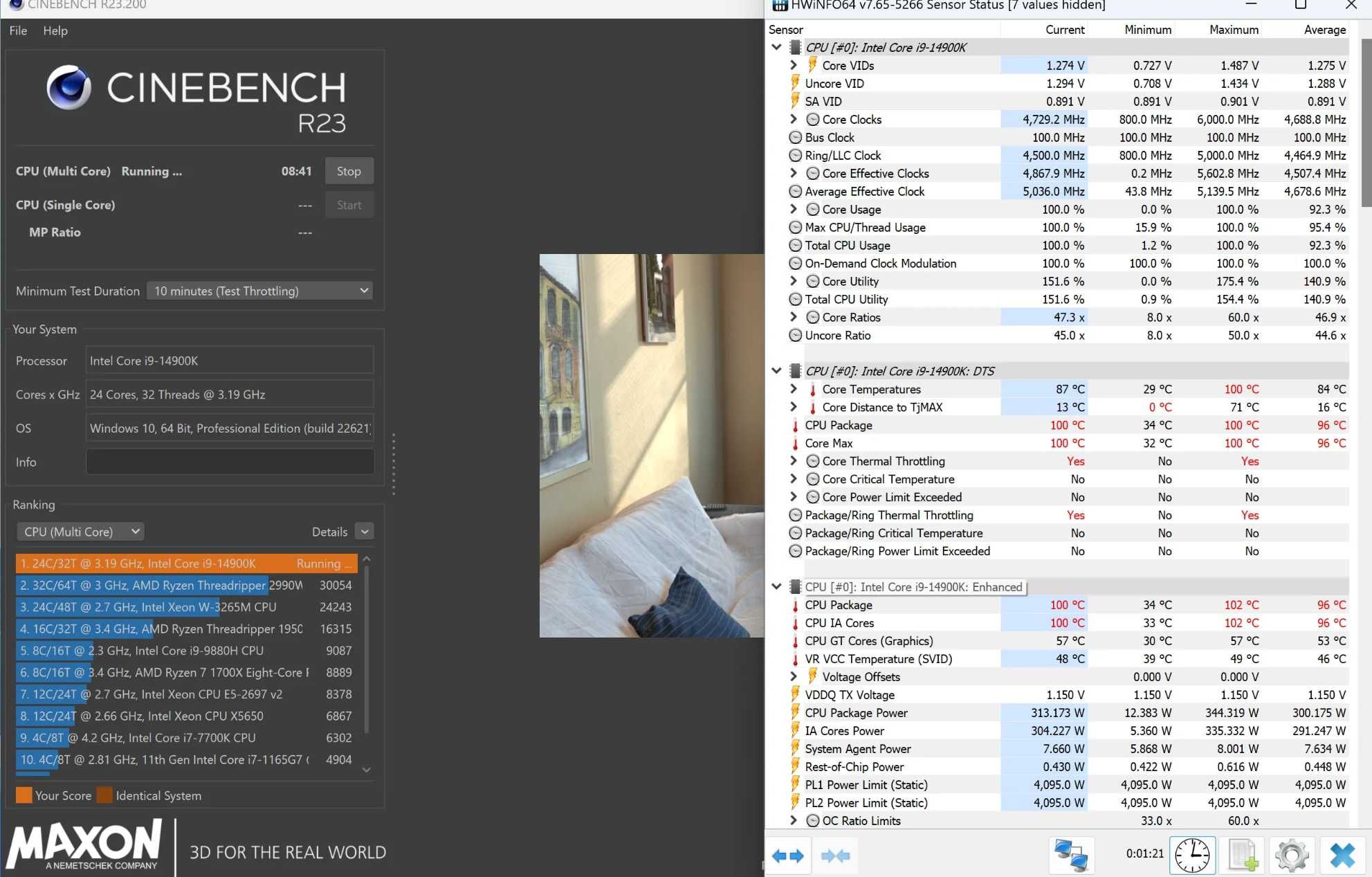This screenshot has width=1372, height=877.
Task: Collapse the i9-14900K Enhanced sensor group
Action: pyautogui.click(x=776, y=587)
